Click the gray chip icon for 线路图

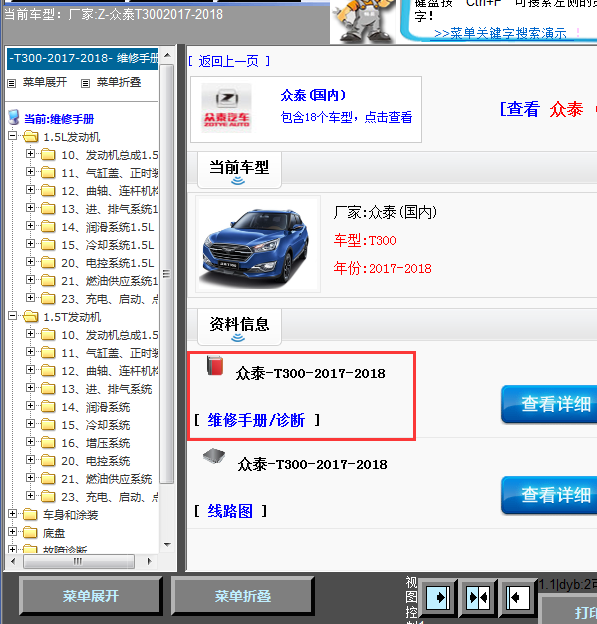coord(214,456)
